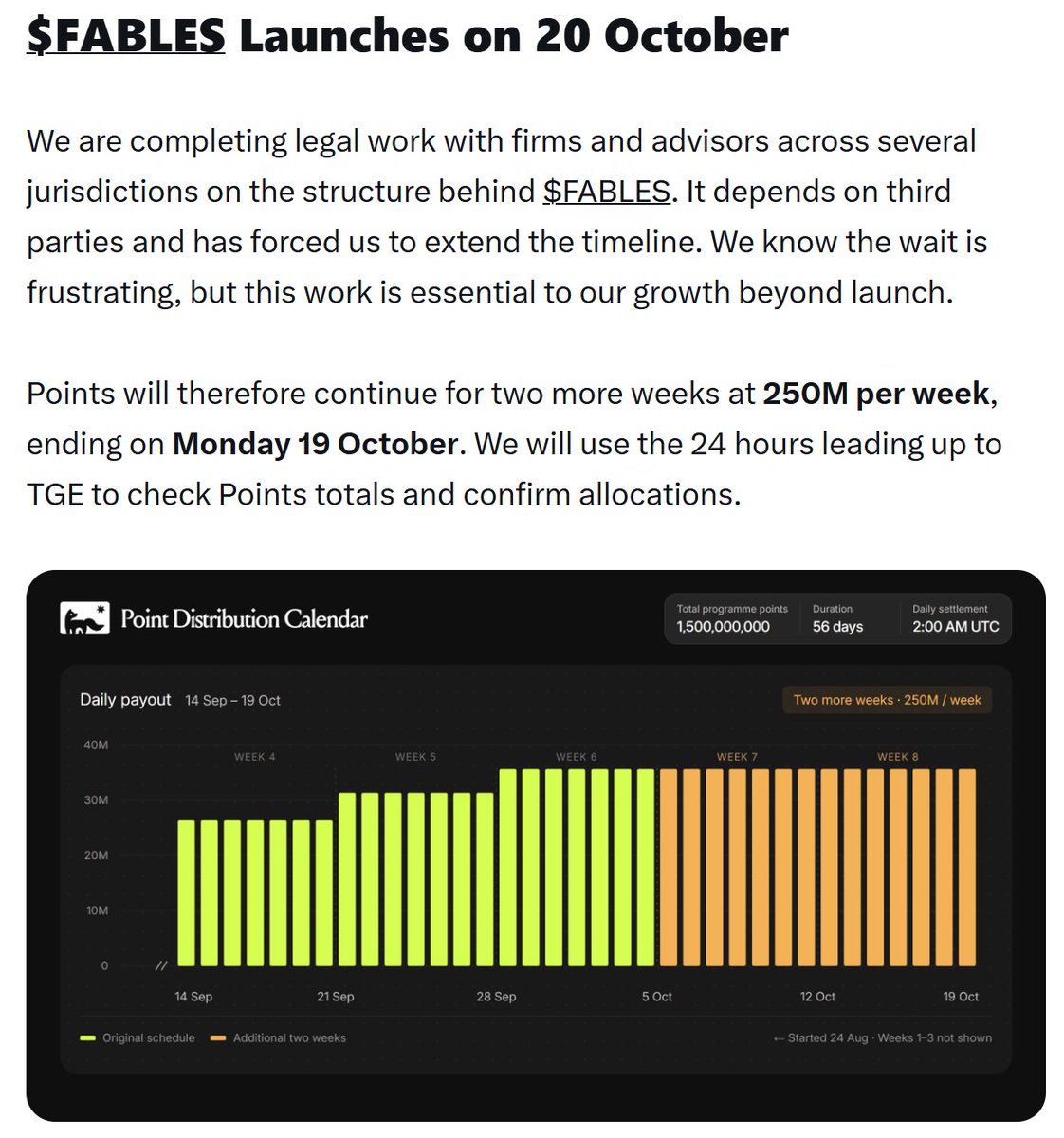Click the Total programme points stat
Screen dimensions: 1064x1138
pos(732,618)
